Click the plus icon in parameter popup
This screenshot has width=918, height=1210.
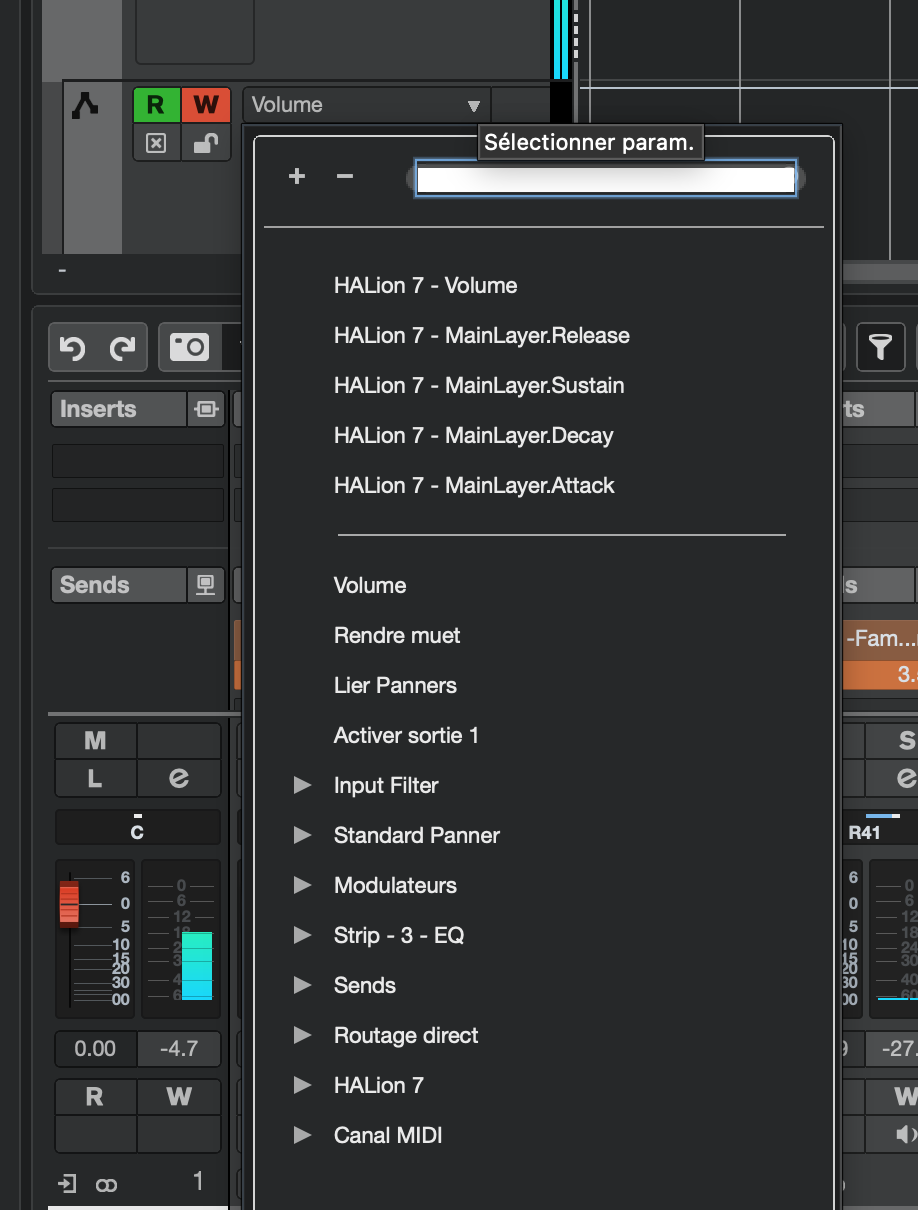(296, 177)
